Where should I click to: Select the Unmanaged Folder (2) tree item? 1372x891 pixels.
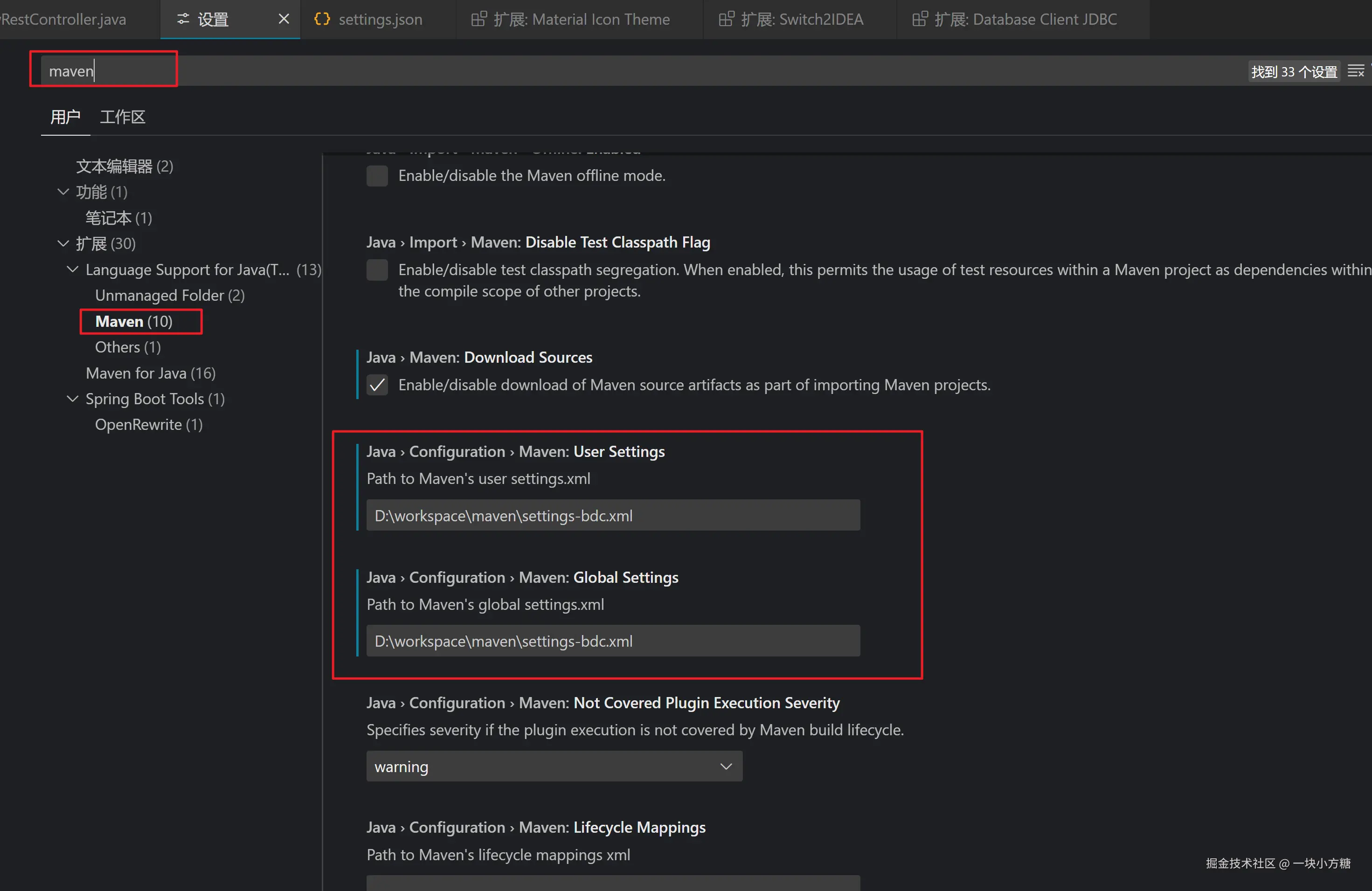[169, 295]
